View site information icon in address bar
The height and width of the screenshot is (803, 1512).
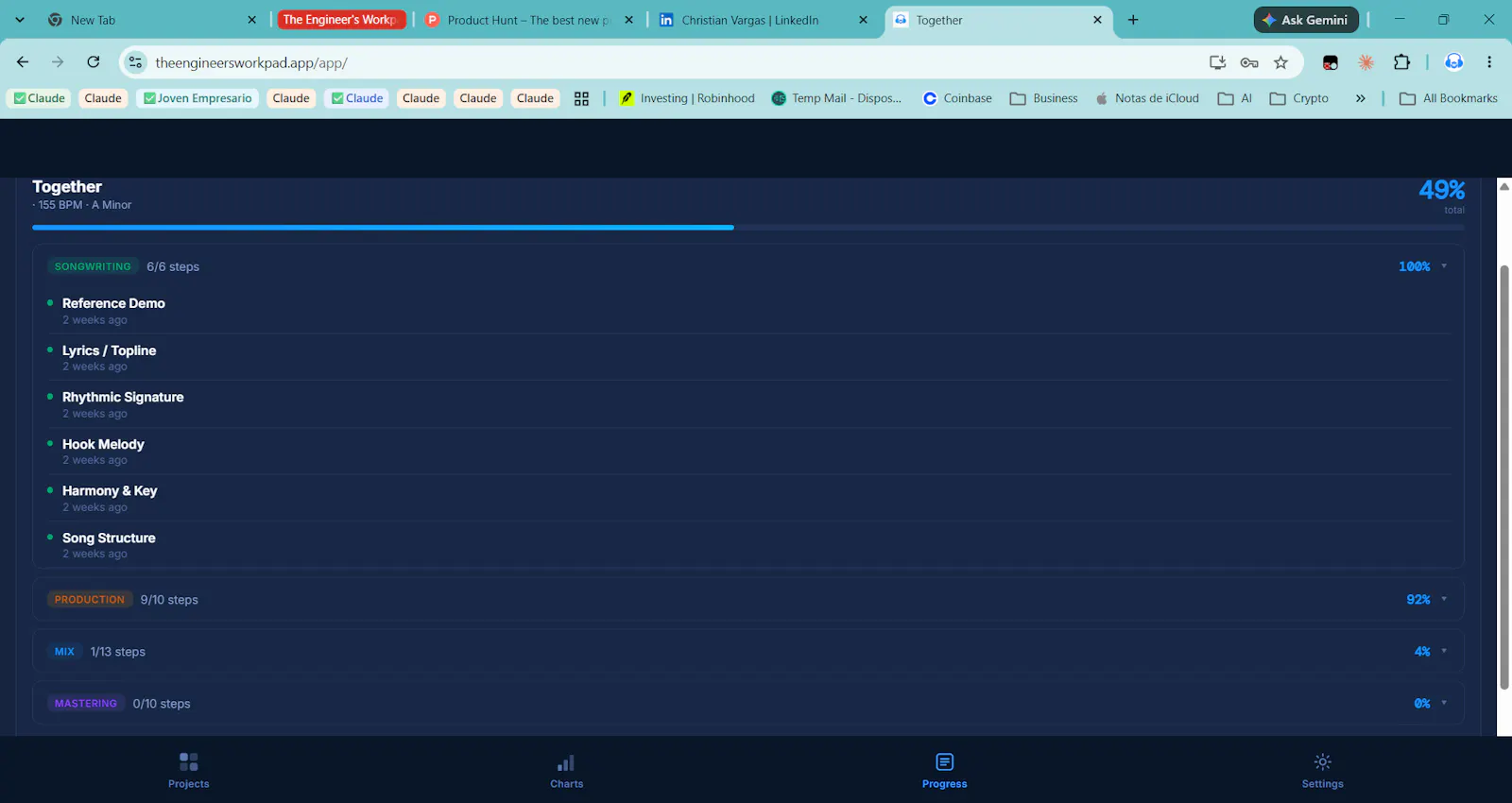[x=136, y=62]
